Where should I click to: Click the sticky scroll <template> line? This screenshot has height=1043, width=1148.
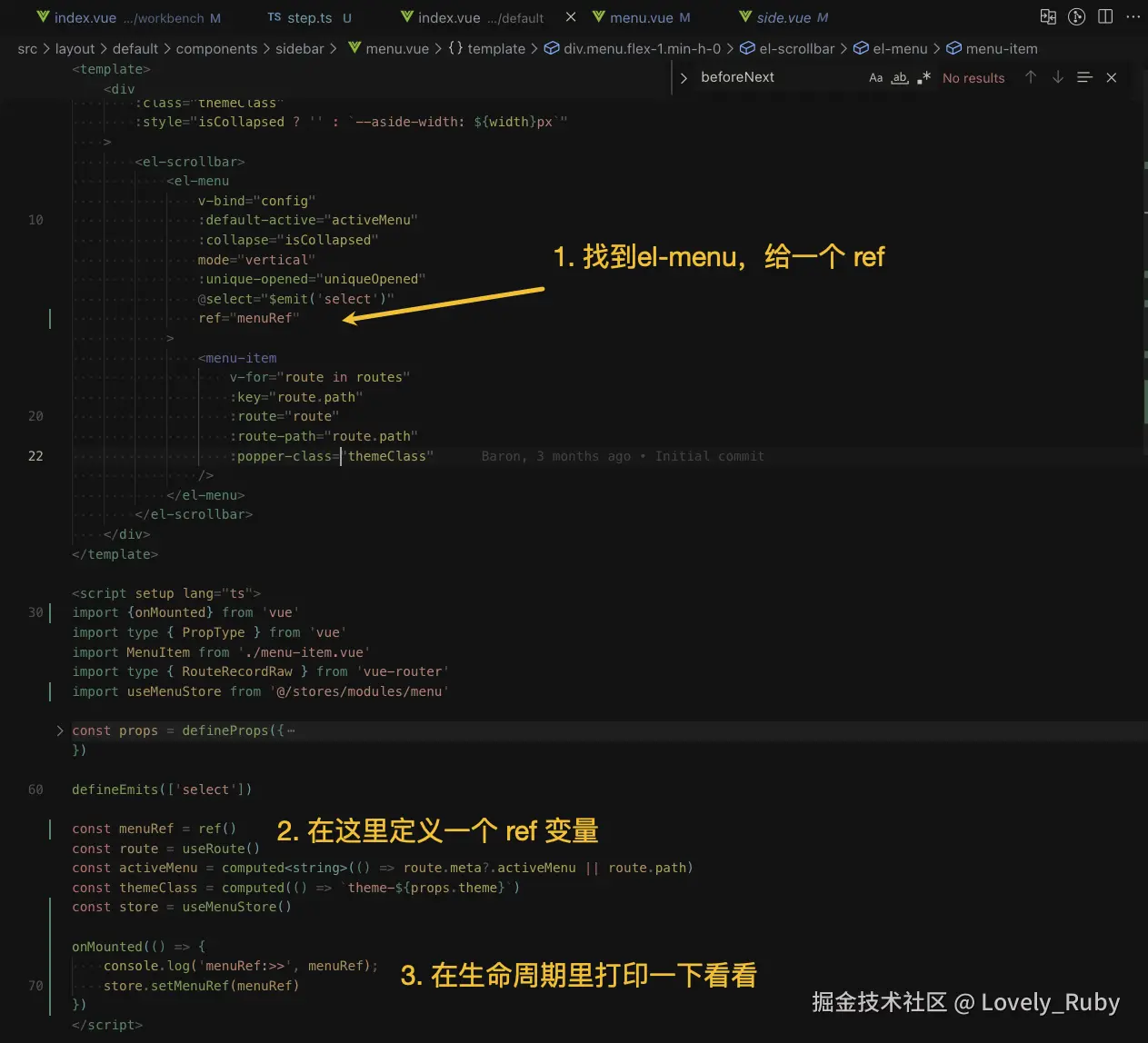pos(111,69)
